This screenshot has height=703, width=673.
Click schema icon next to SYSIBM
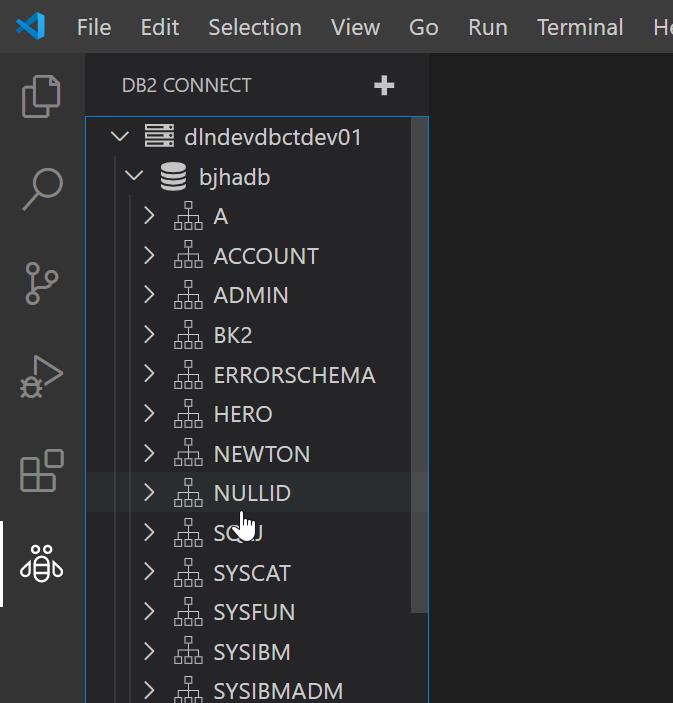point(188,651)
